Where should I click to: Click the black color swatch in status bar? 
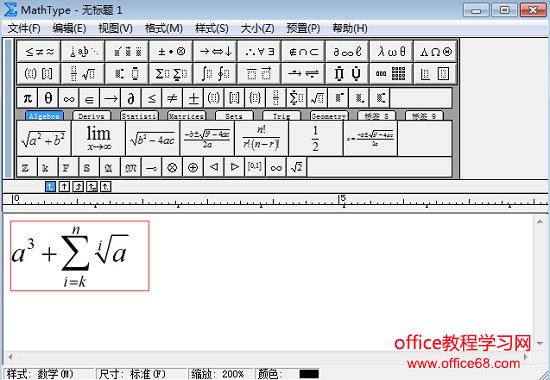click(309, 374)
